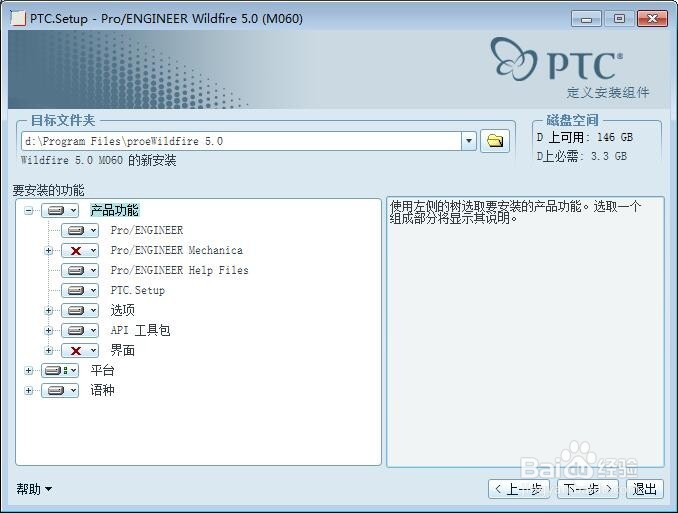The image size is (678, 513).
Task: Expand the 语种 tree node
Action: pos(29,391)
